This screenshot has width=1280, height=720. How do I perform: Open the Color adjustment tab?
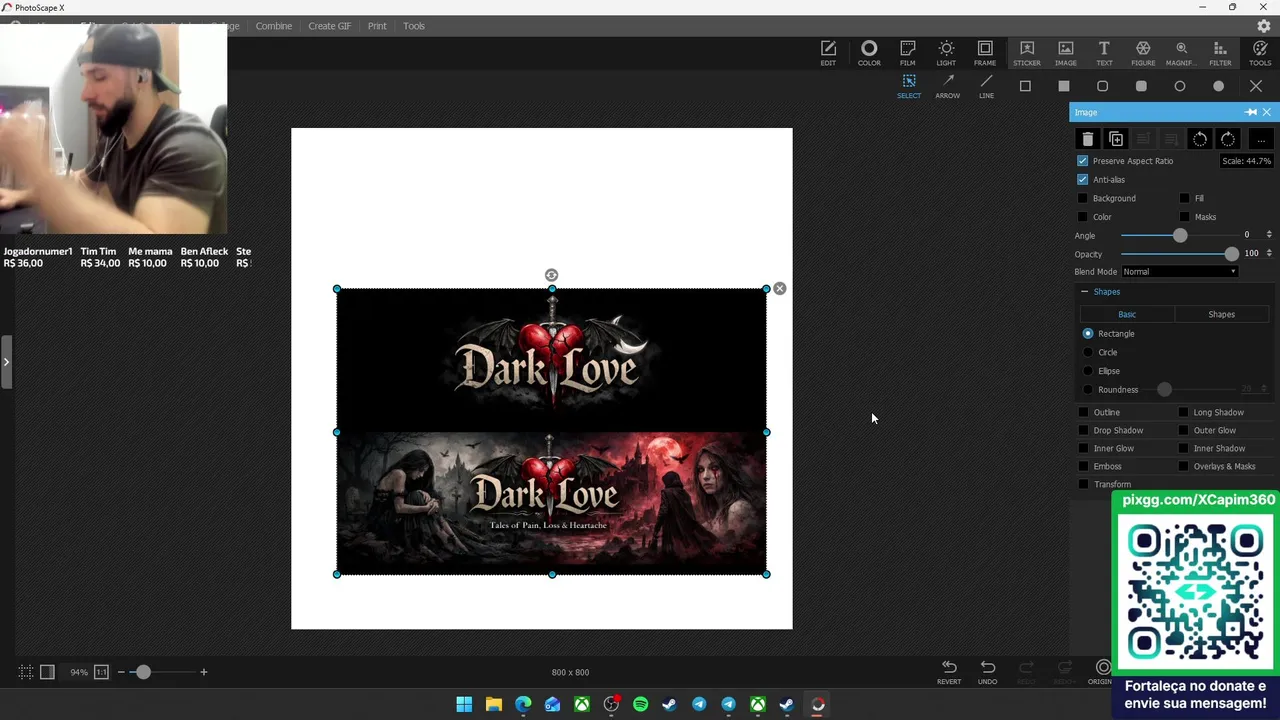[869, 53]
